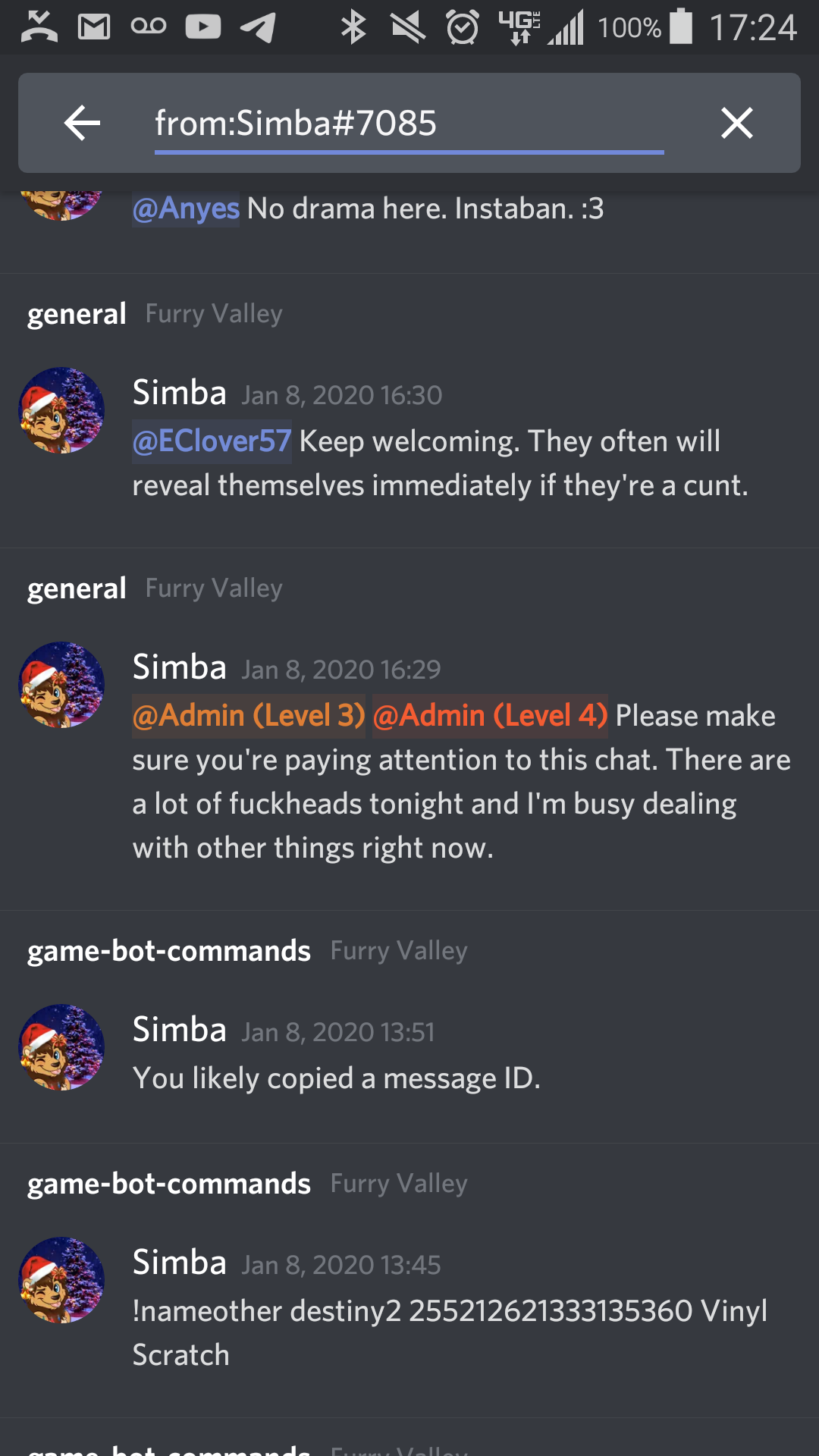Tap the Bluetooth status icon
The height and width of the screenshot is (1456, 819).
(x=353, y=27)
